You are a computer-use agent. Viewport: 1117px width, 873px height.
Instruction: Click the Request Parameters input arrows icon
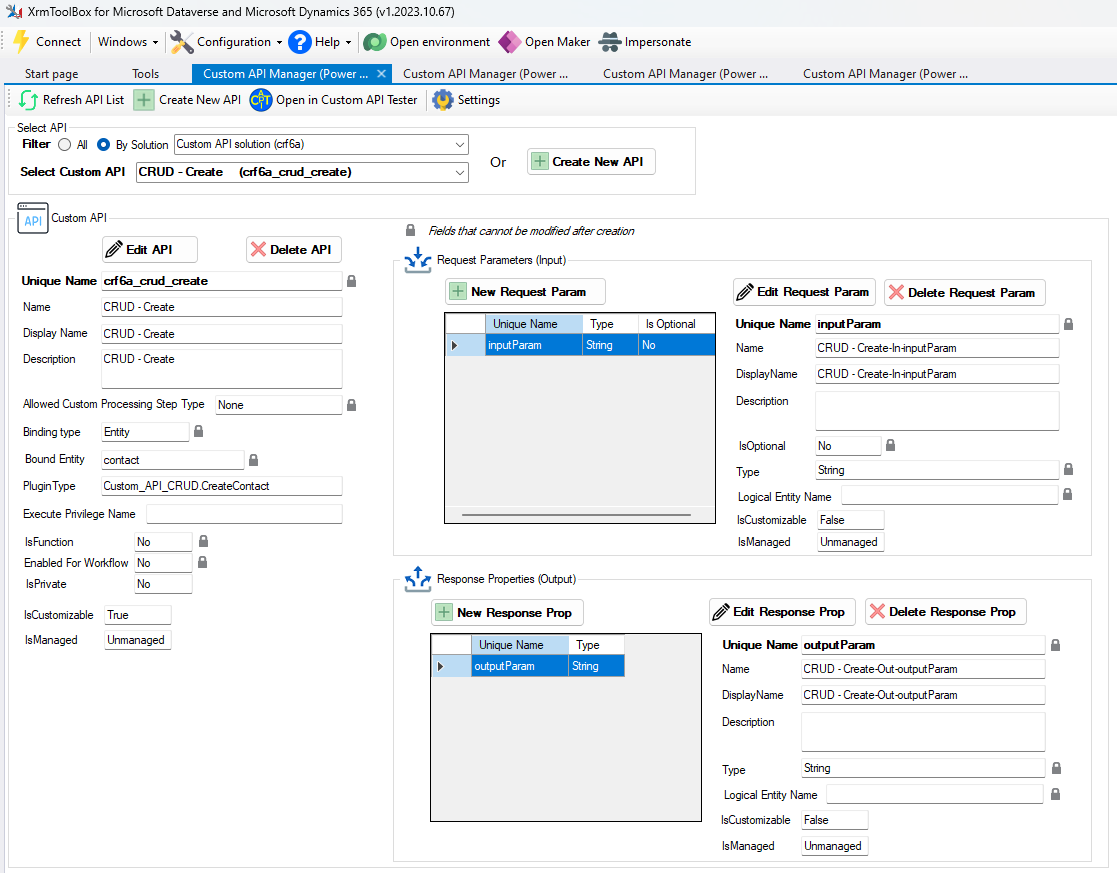(x=417, y=260)
